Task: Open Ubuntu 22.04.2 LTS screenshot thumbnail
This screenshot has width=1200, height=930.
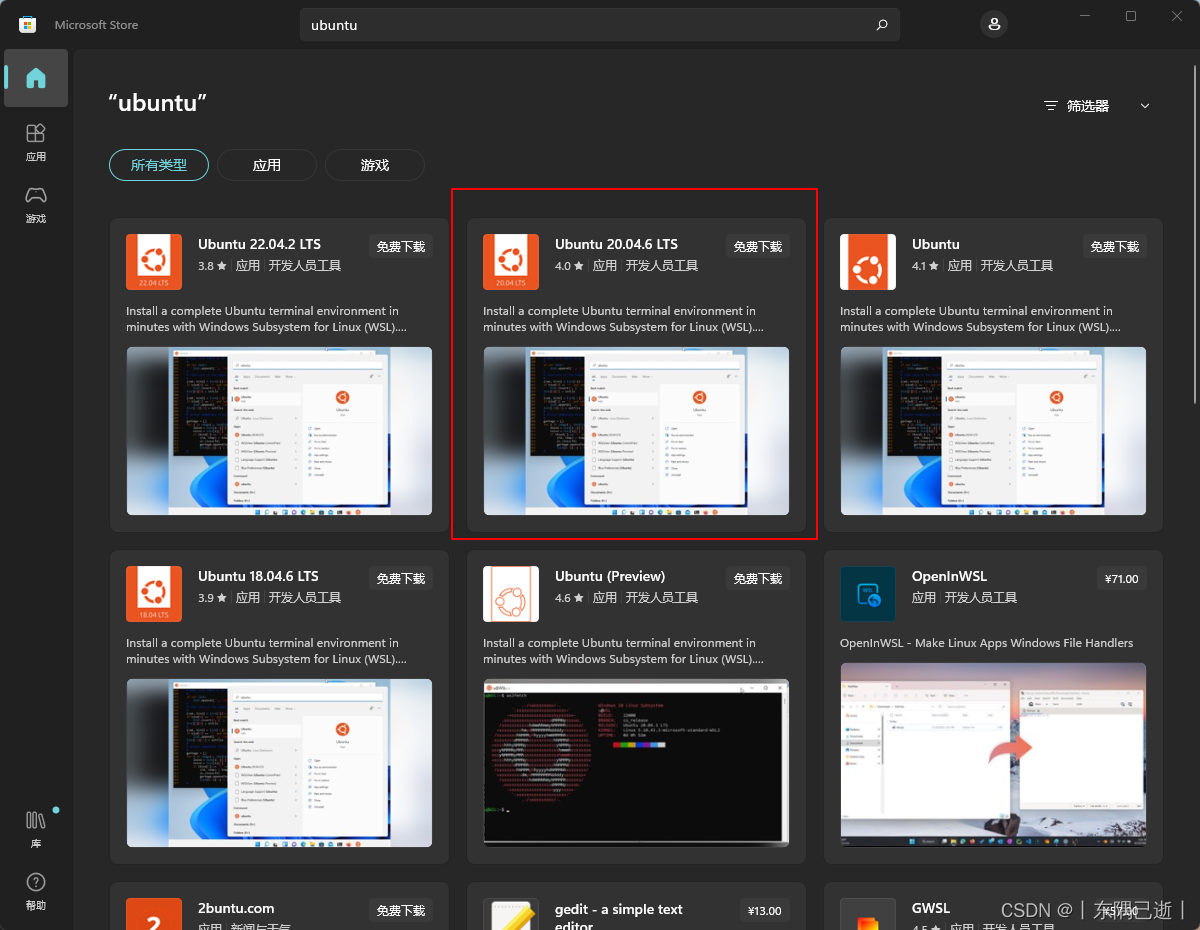Action: coord(279,431)
